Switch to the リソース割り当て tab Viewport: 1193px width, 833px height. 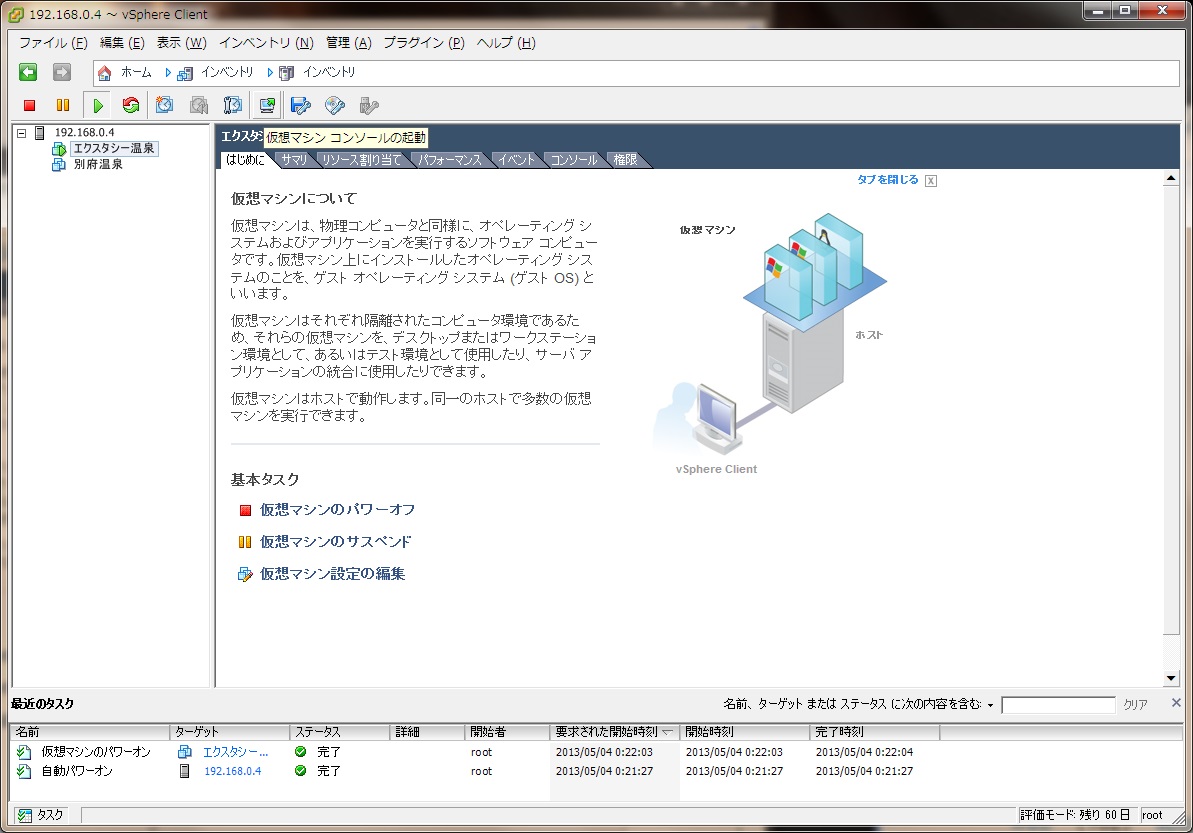(x=361, y=160)
